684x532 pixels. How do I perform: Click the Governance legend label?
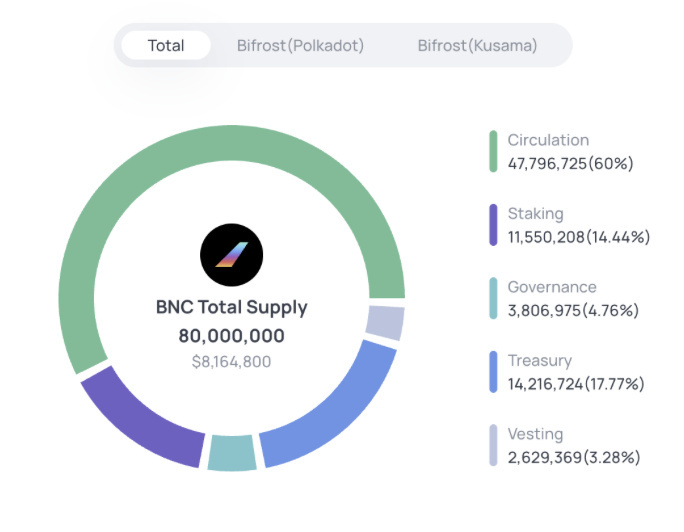(x=552, y=287)
